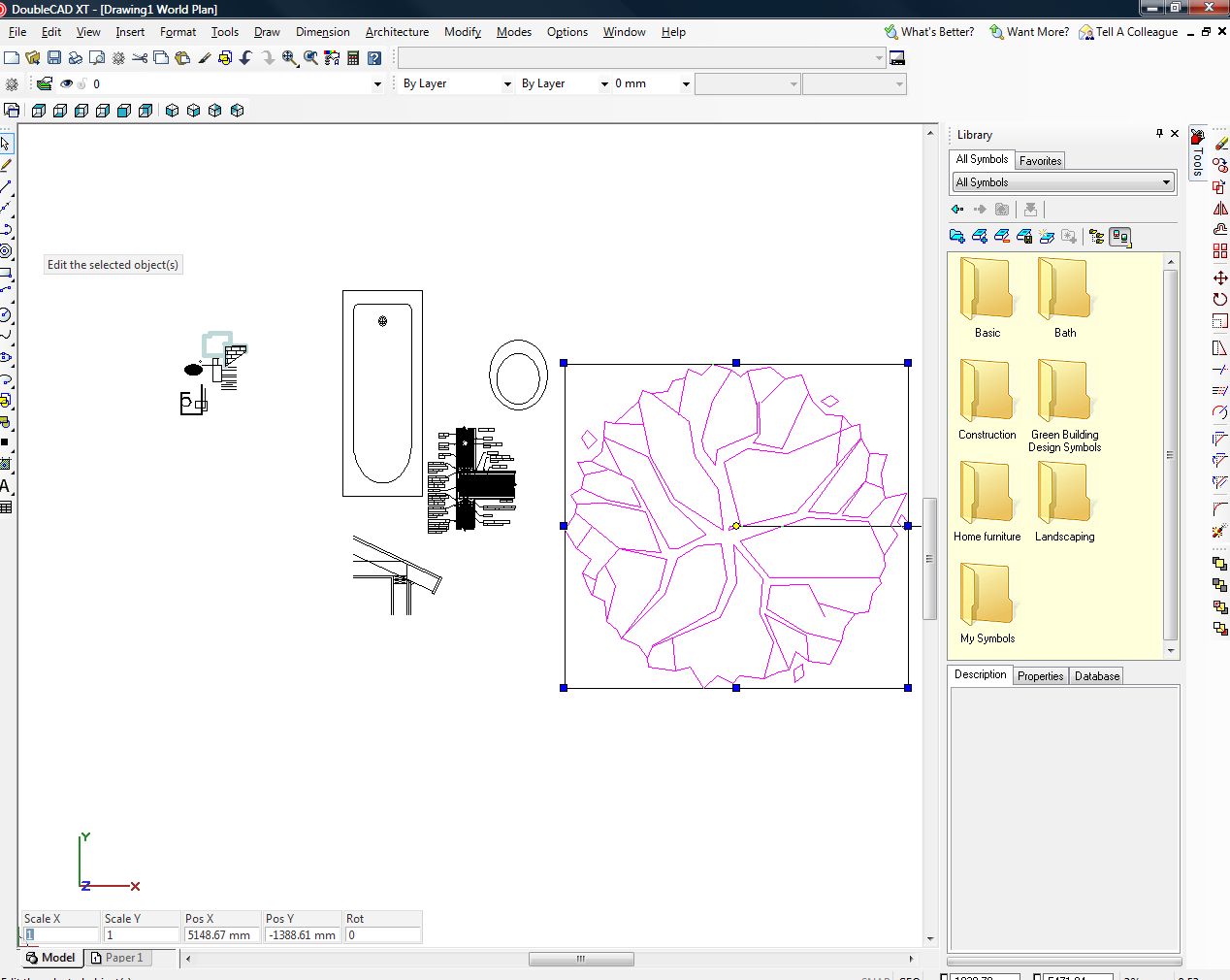This screenshot has height=980, width=1230.
Task: Open the Tools side tab
Action: click(x=1198, y=153)
